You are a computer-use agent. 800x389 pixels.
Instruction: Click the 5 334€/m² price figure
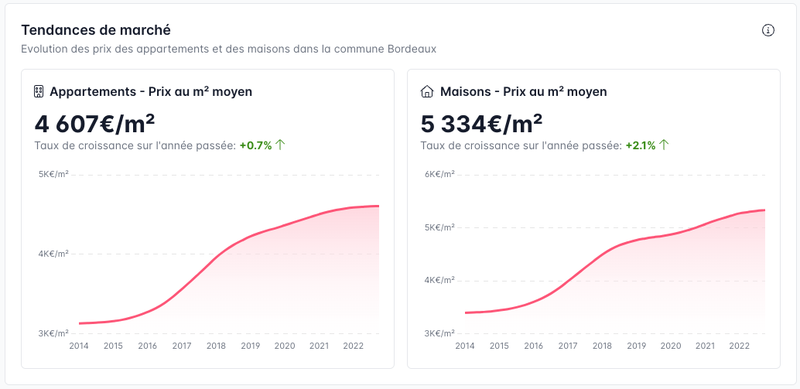(482, 124)
